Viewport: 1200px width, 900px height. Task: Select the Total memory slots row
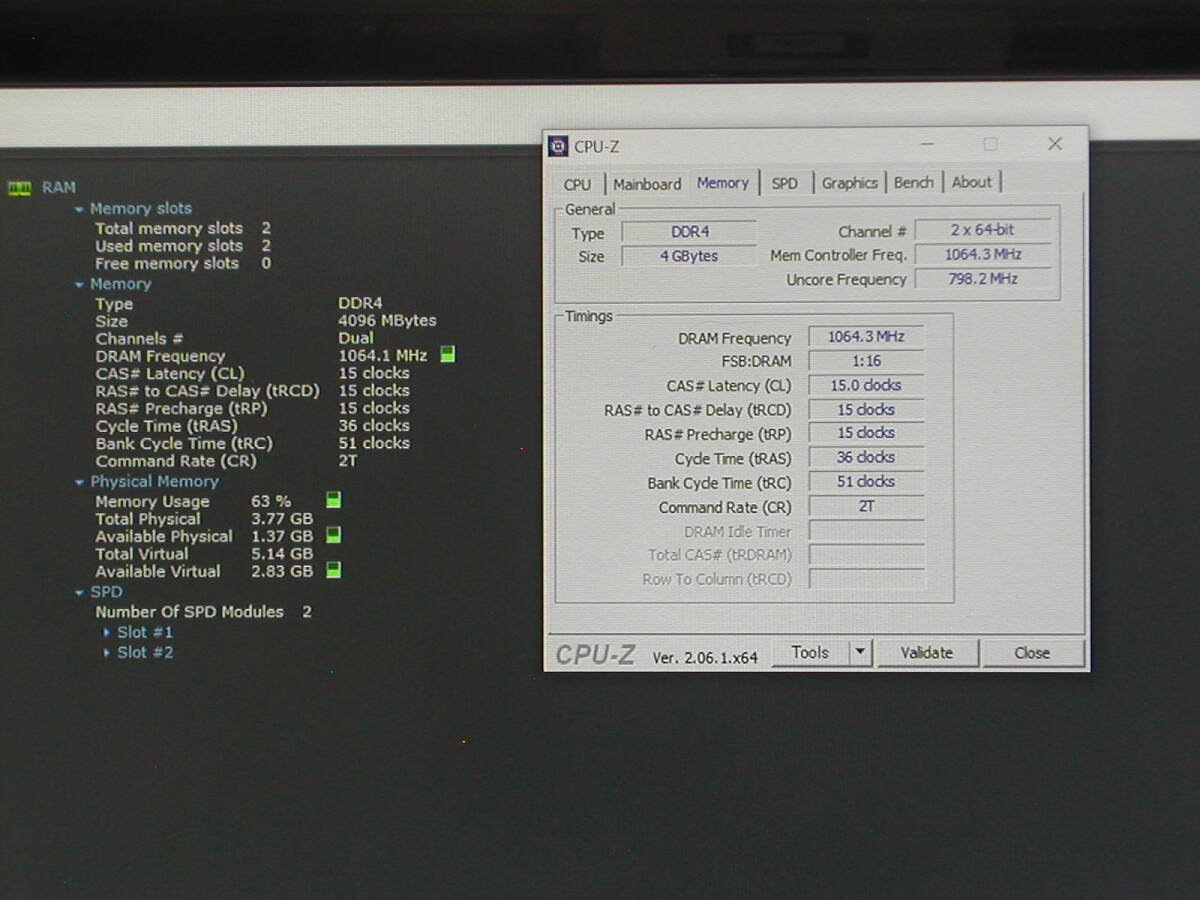click(183, 228)
